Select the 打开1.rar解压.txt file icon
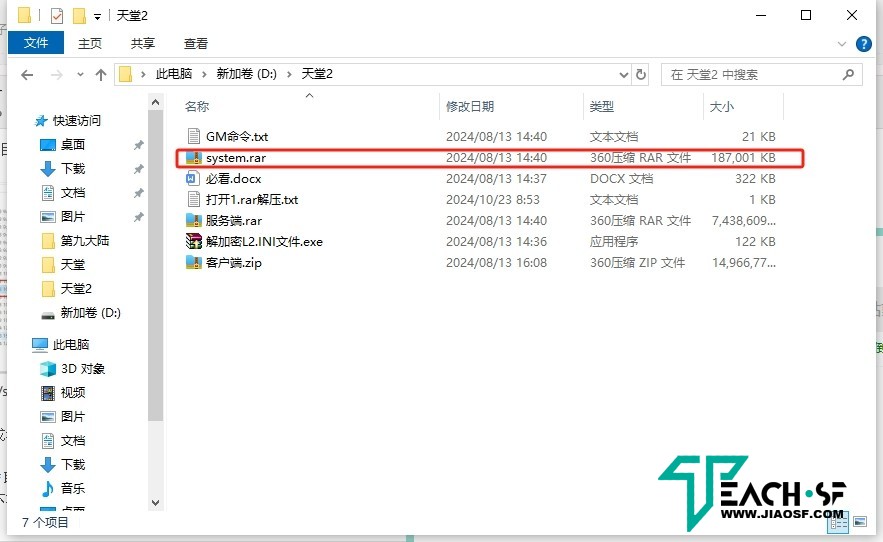The width and height of the screenshot is (883, 542). click(194, 199)
